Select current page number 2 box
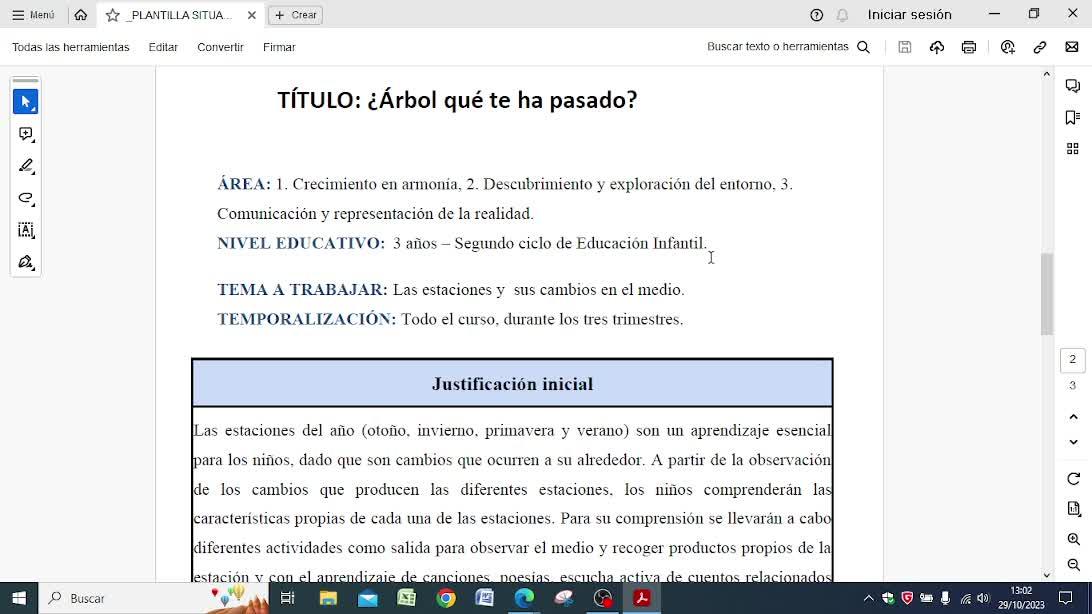This screenshot has height=614, width=1092. pos(1072,360)
